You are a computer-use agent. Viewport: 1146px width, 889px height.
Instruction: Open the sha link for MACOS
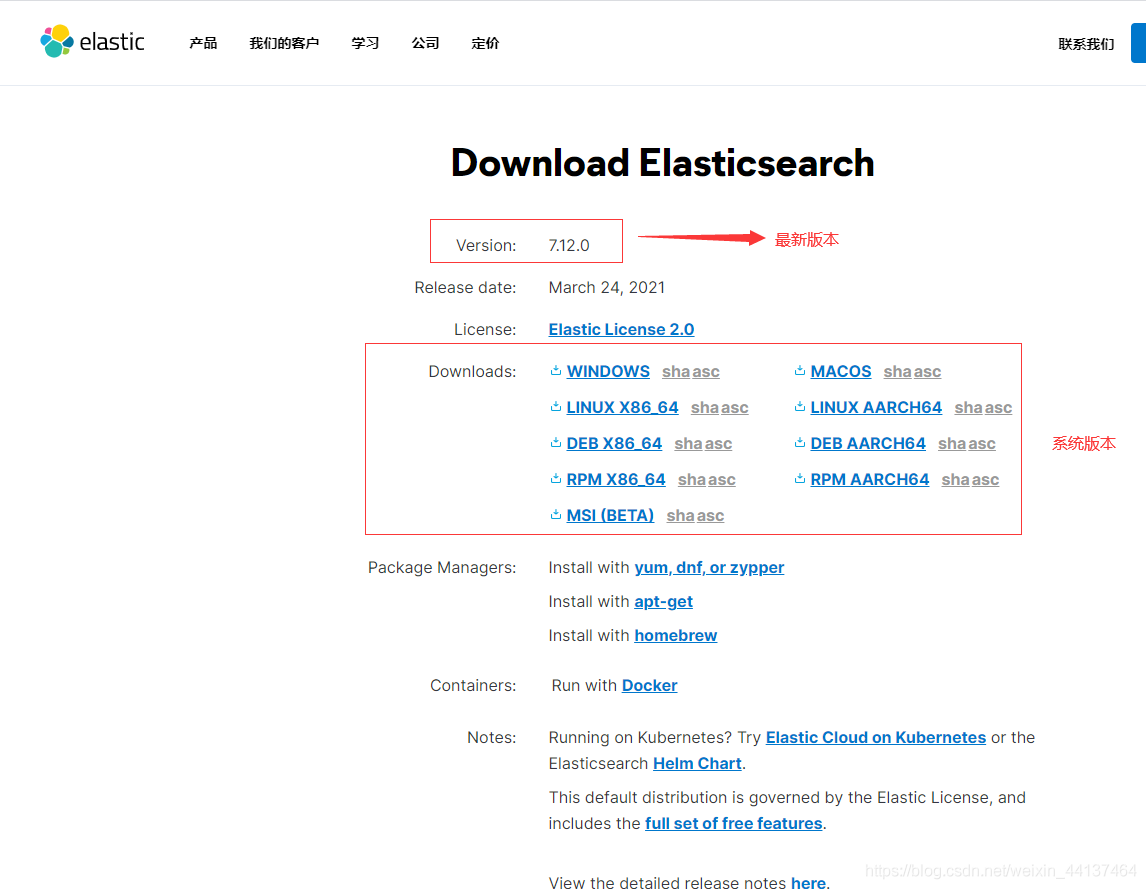[x=898, y=371]
